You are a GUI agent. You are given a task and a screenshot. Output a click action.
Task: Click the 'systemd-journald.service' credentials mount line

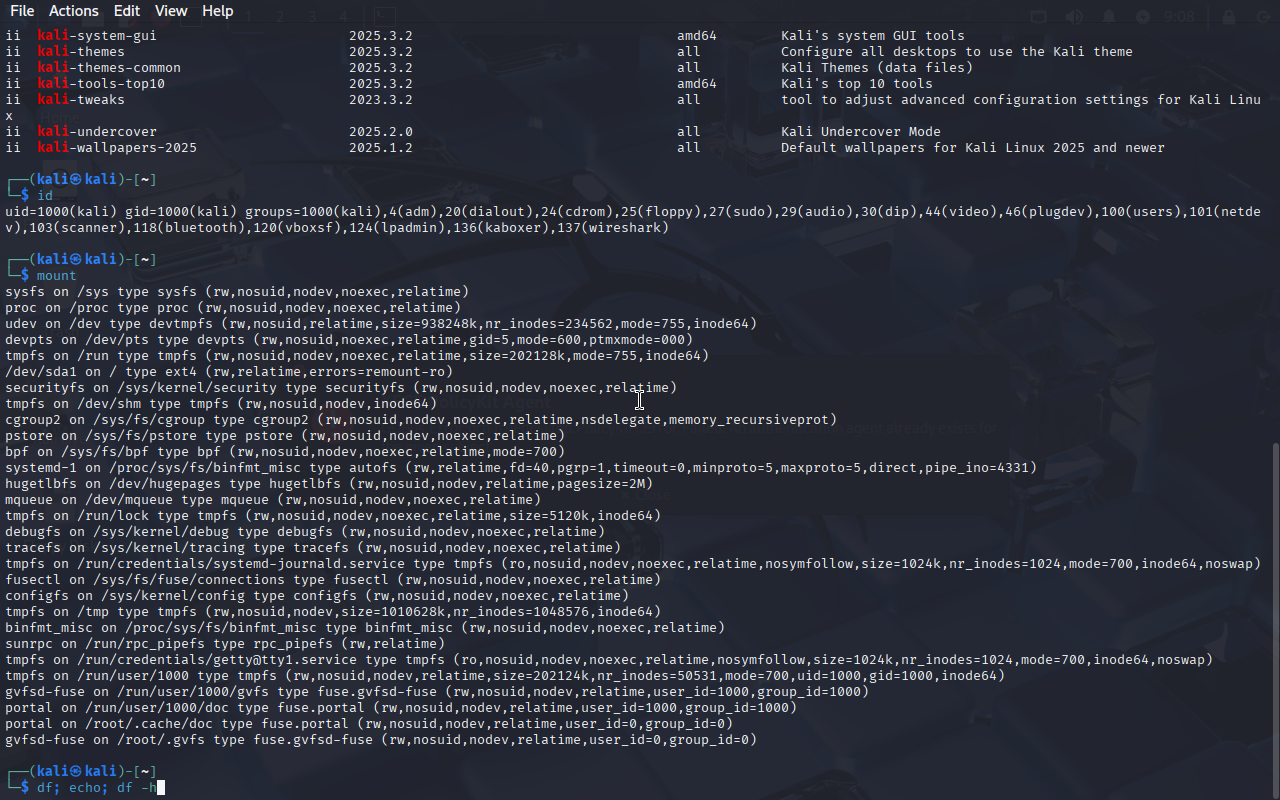[x=633, y=563]
